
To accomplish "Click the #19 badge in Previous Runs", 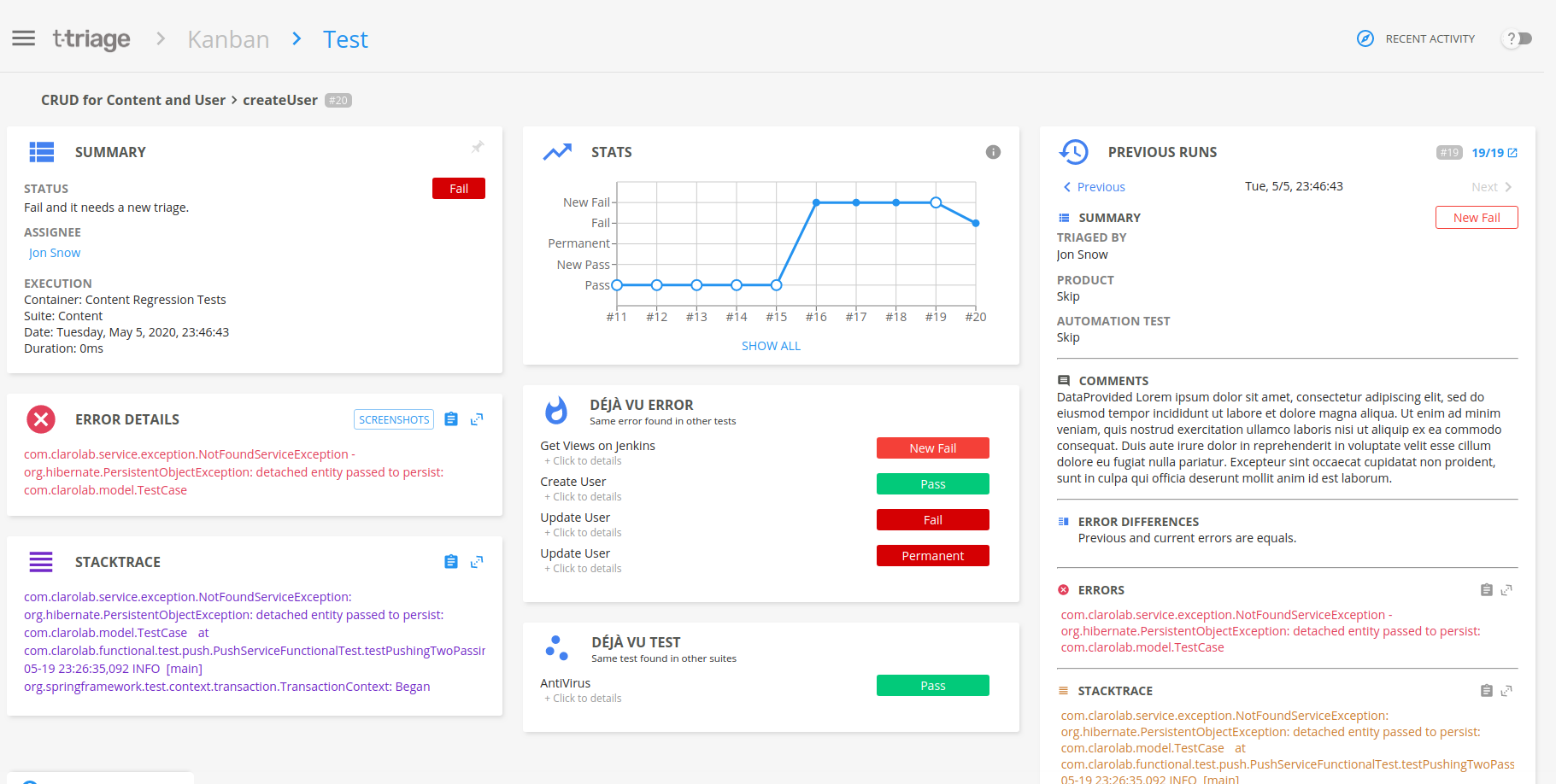I will (1449, 153).
